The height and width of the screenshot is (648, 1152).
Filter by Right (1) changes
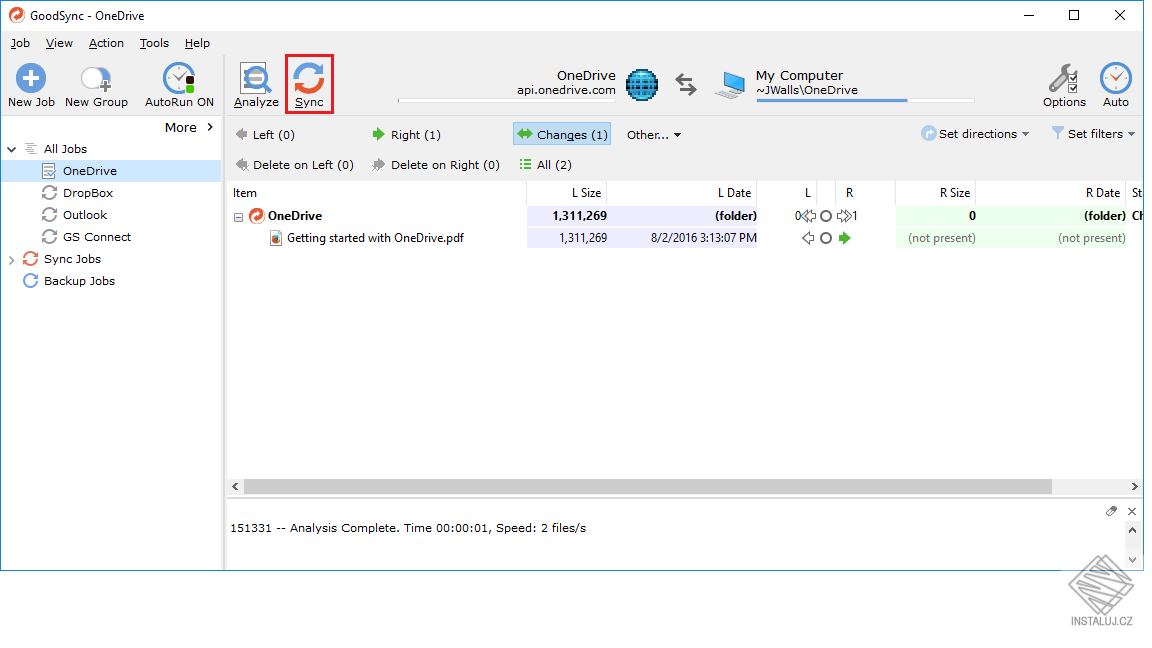coord(406,134)
